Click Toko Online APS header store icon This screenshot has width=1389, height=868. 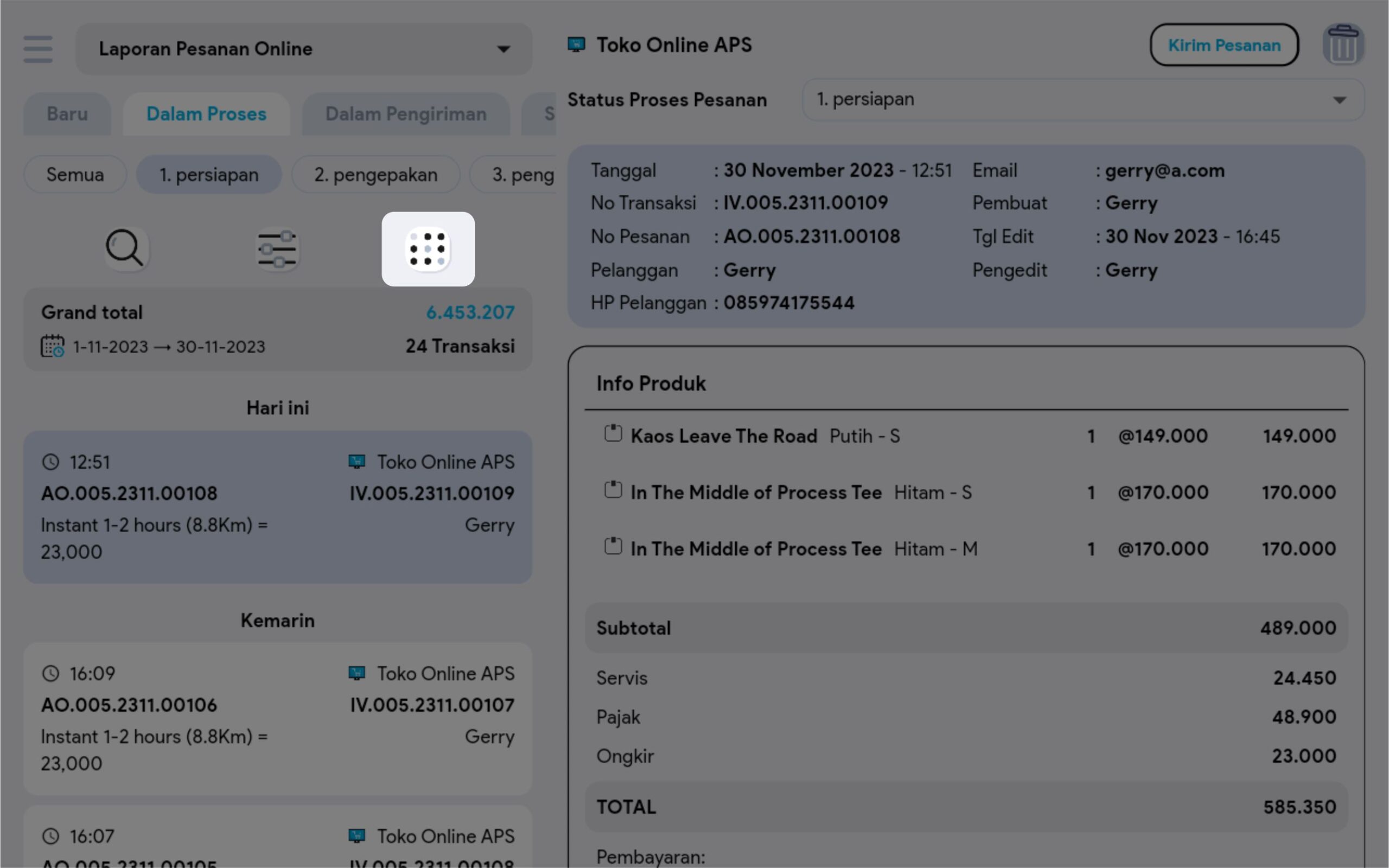tap(576, 45)
